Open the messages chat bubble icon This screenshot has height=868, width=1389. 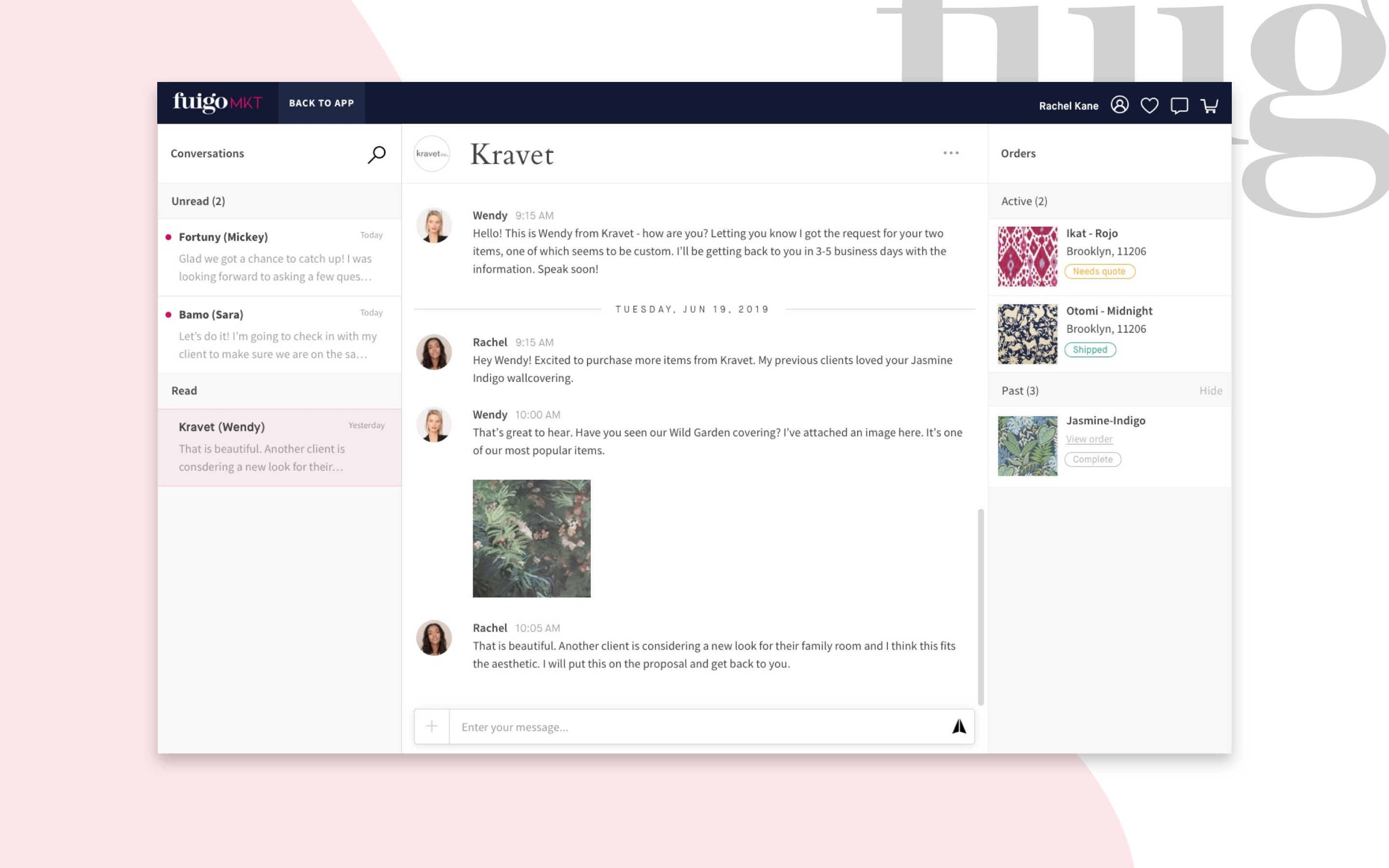(1179, 106)
